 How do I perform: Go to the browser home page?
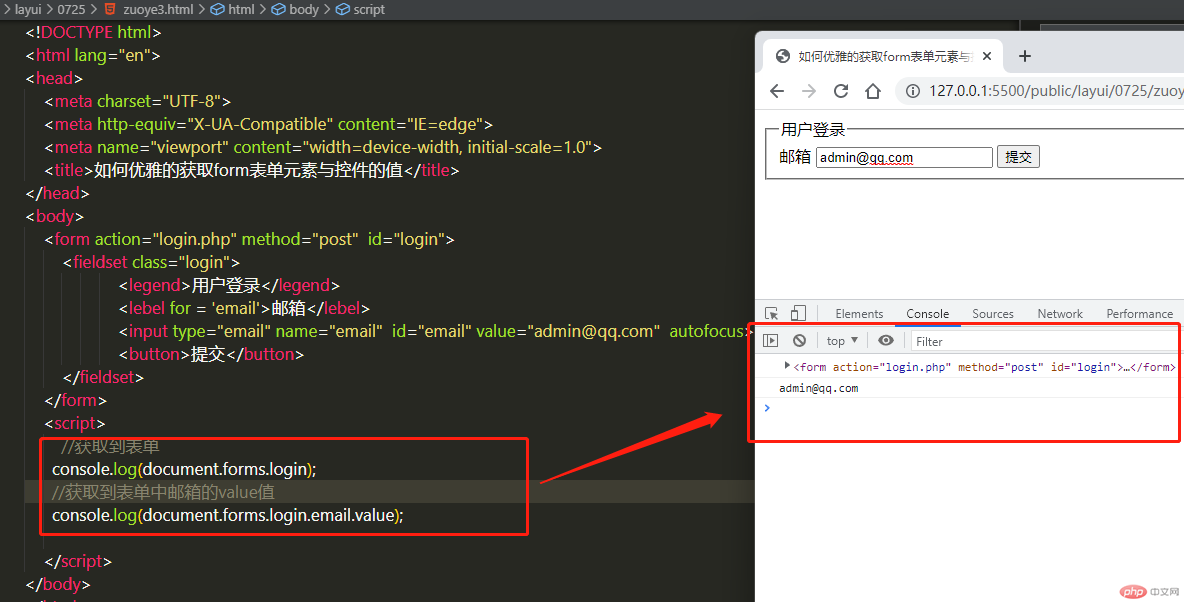click(x=873, y=91)
